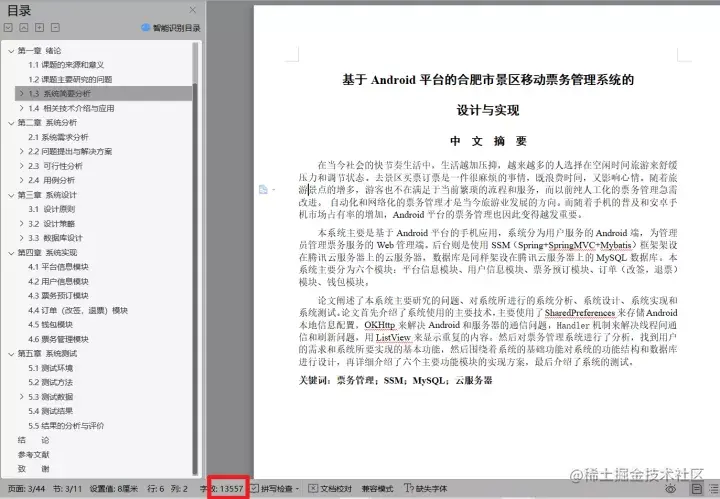Click 行: 6 line indicator

coord(155,489)
